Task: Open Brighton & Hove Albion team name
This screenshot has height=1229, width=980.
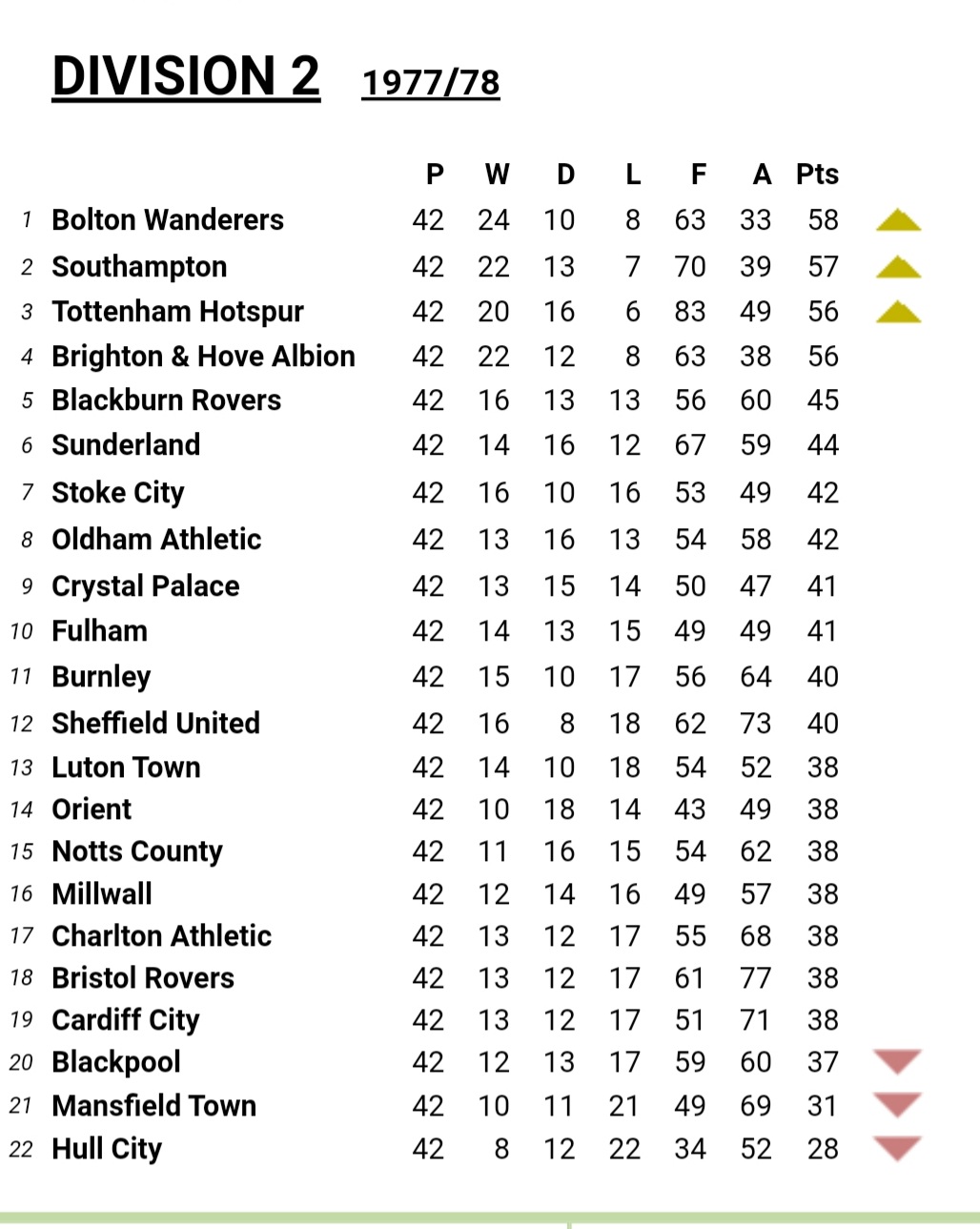Action: point(203,357)
